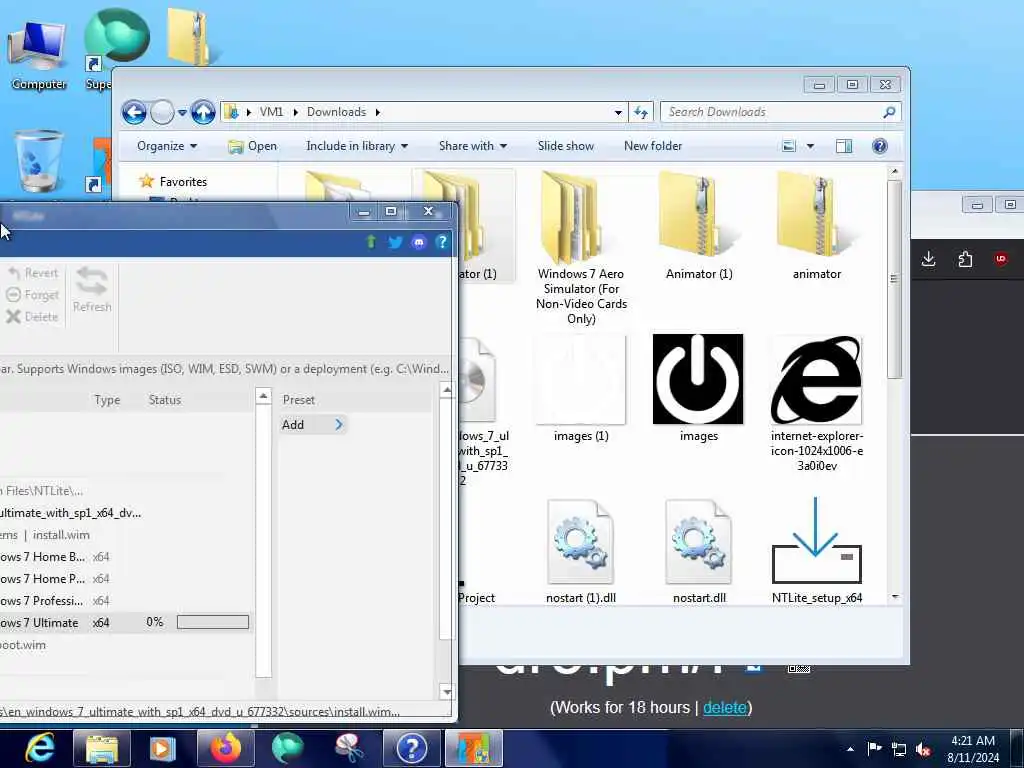Screen dimensions: 1024x768
Task: Open the address bar history dropdown
Action: 618,112
